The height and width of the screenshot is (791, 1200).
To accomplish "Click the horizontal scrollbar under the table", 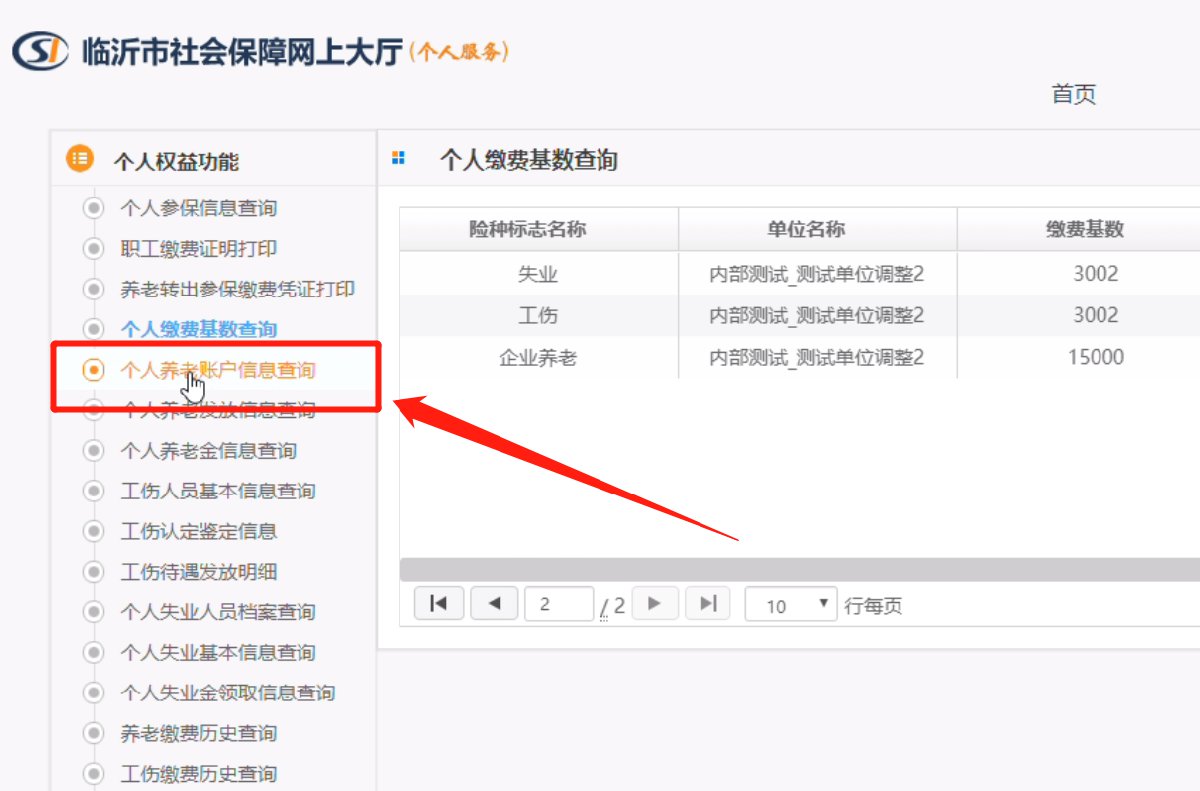I will 798,569.
